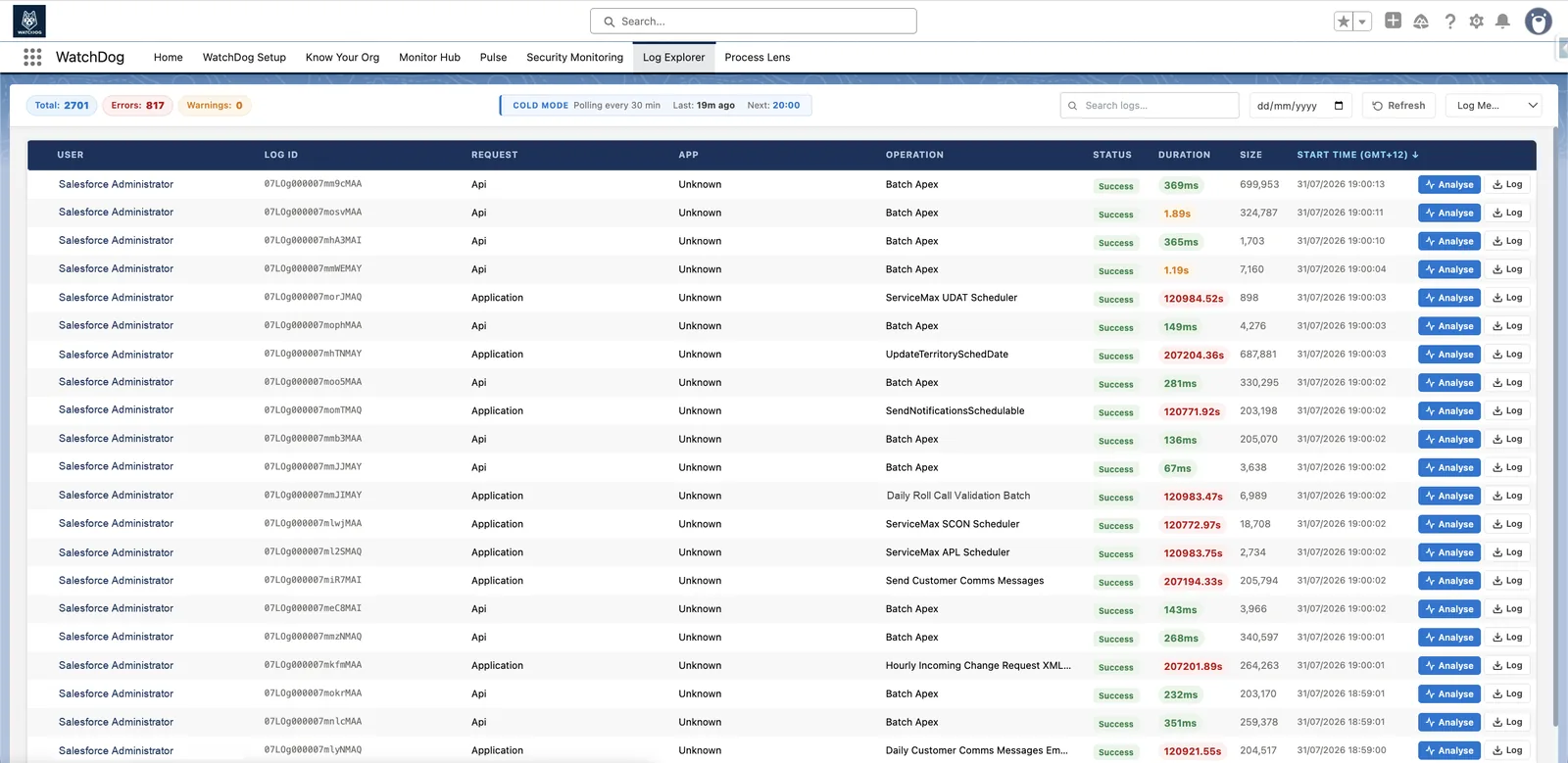Viewport: 1568px width, 763px height.
Task: Analyse the log 07L0g000007mhA3MAI
Action: click(x=1448, y=241)
